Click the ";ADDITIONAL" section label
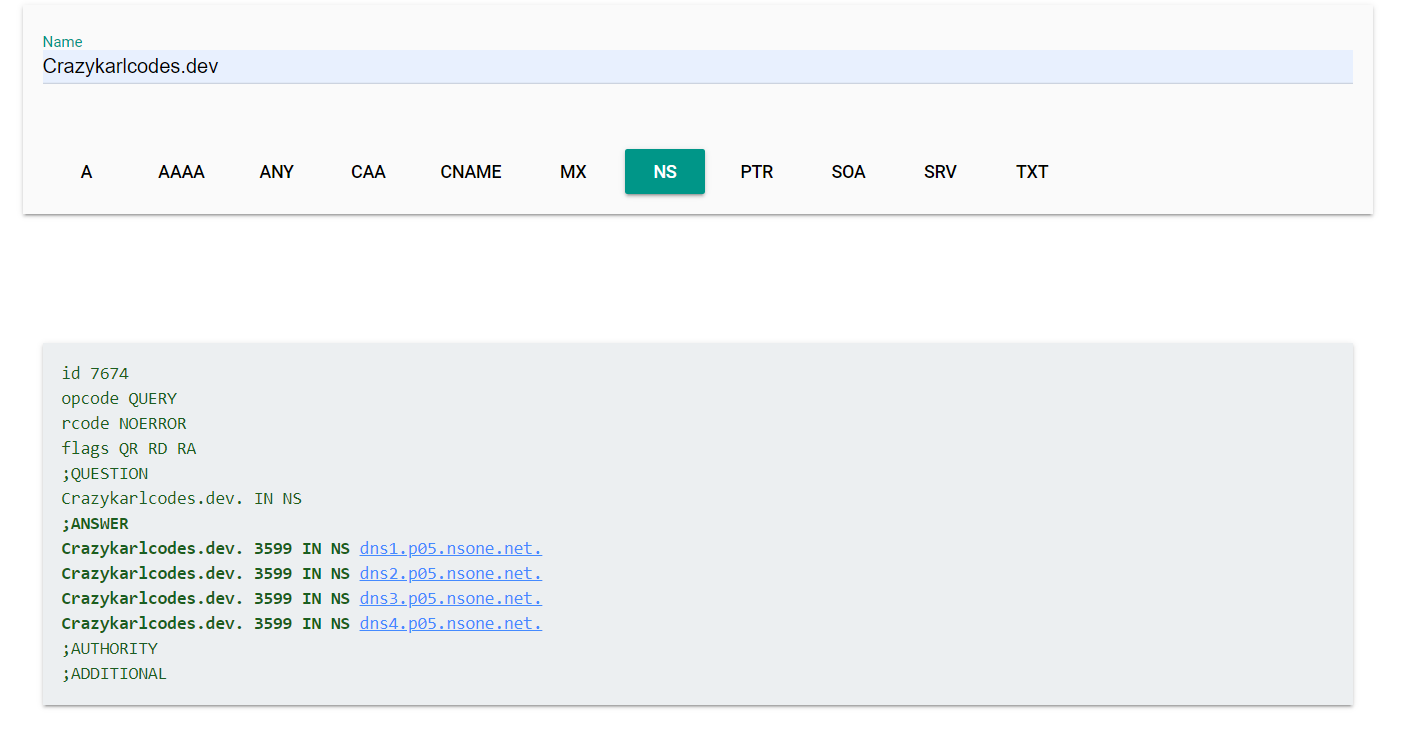The width and height of the screenshot is (1421, 747). (114, 674)
